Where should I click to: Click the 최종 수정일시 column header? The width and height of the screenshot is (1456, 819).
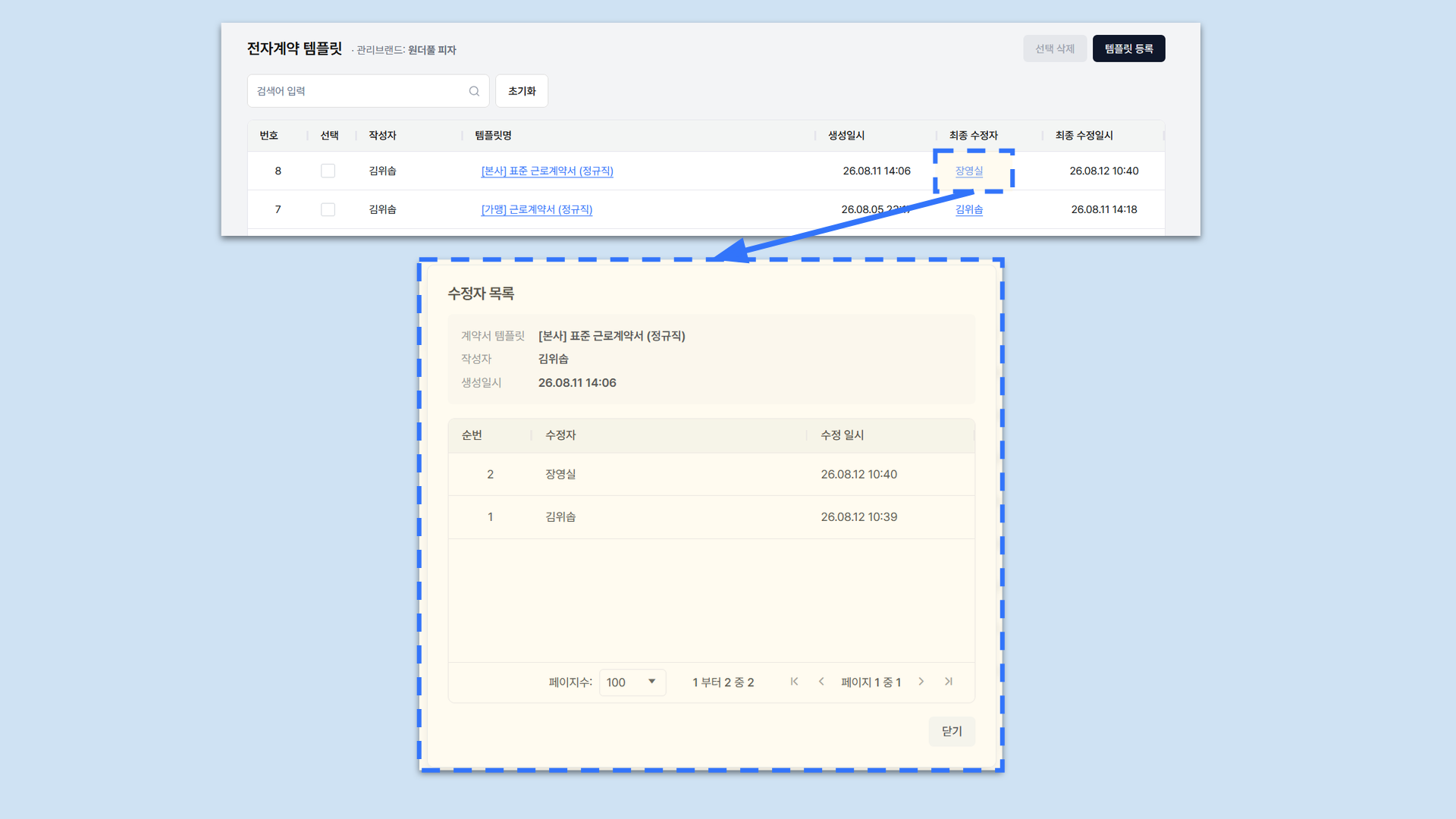(1084, 135)
